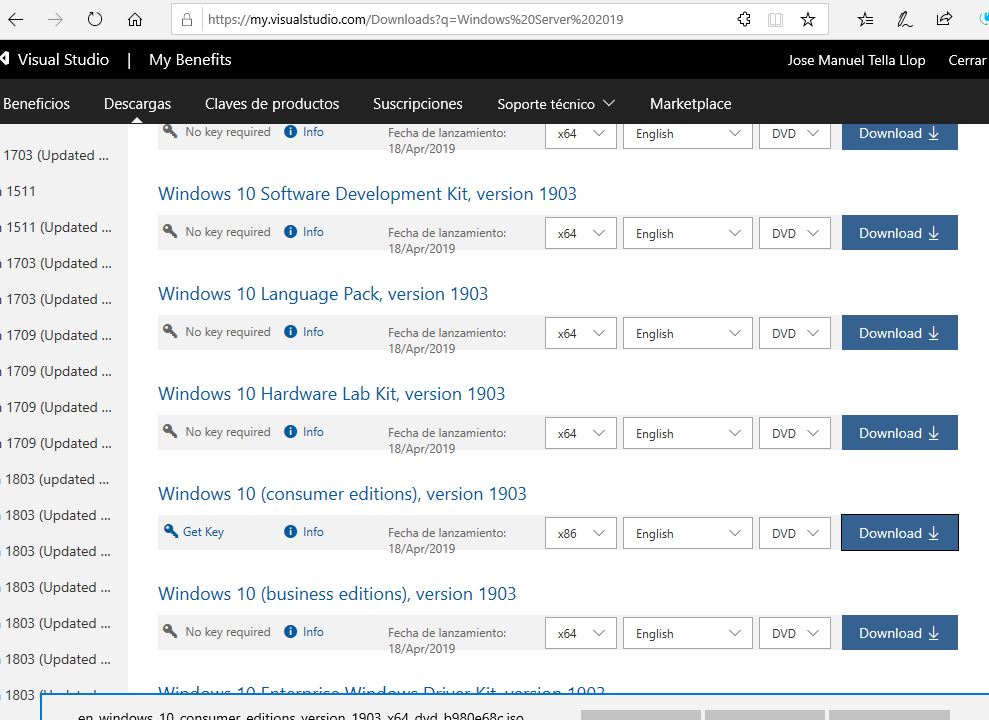Viewport: 989px width, 720px height.
Task: Click the address bar URL field
Action: click(x=467, y=20)
